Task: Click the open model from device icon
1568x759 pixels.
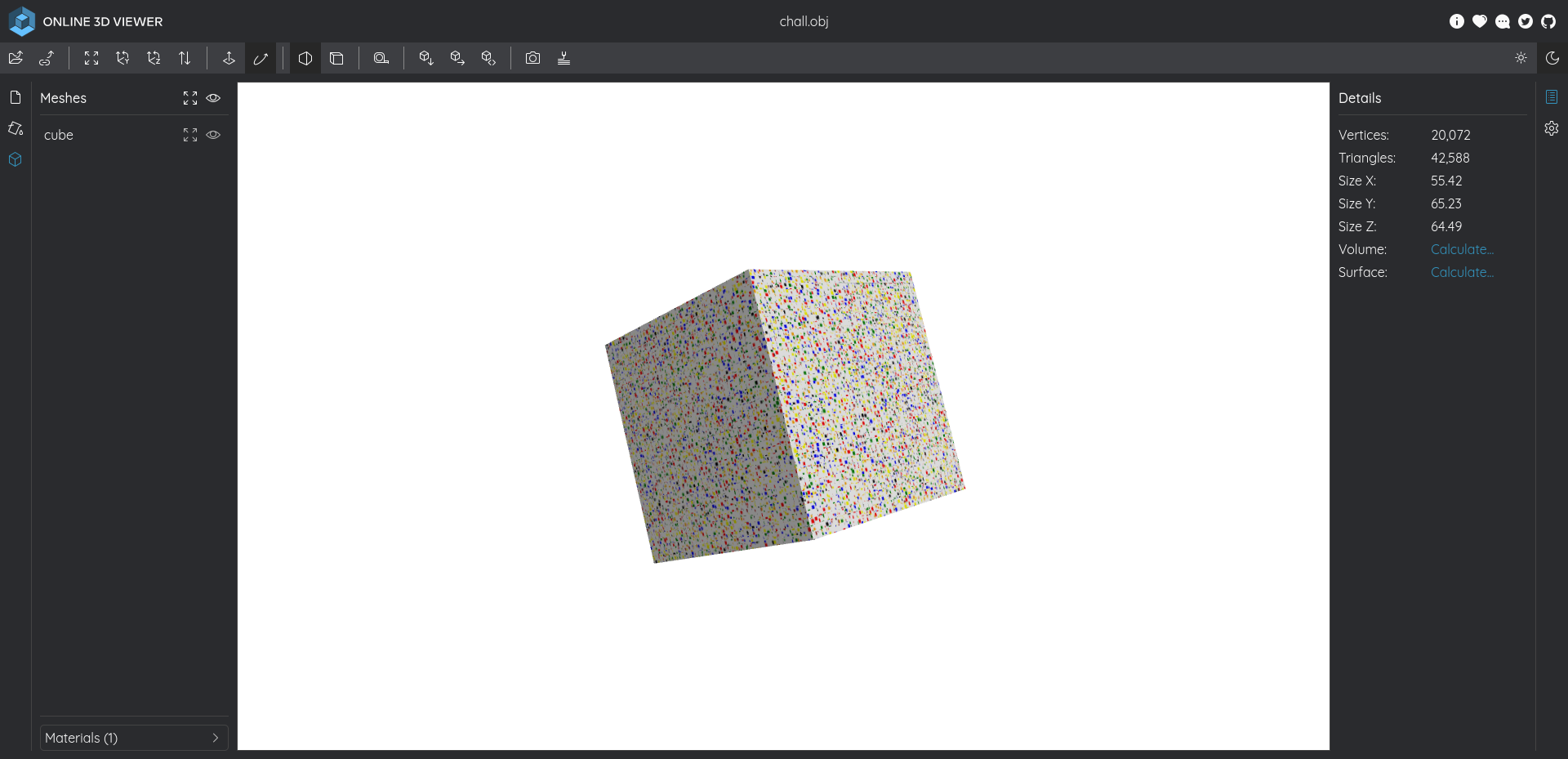Action: tap(16, 58)
